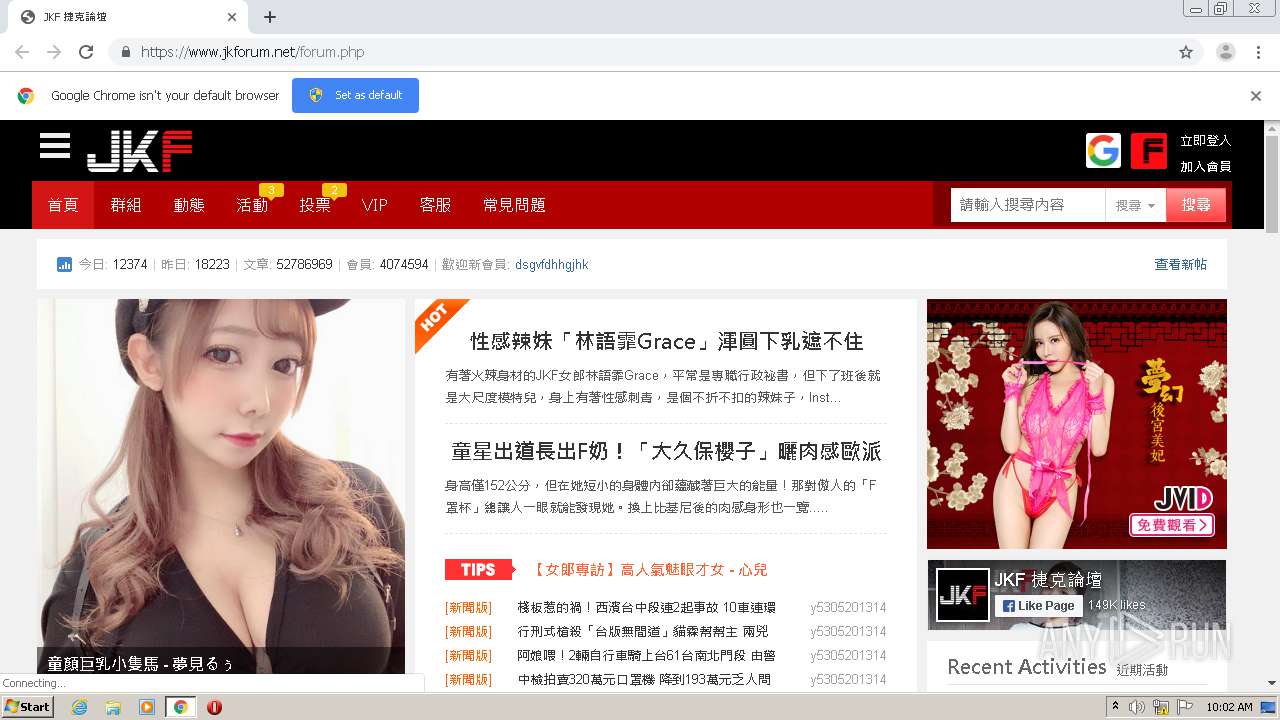Open Chrome profile avatar icon
The height and width of the screenshot is (720, 1280).
(x=1225, y=52)
